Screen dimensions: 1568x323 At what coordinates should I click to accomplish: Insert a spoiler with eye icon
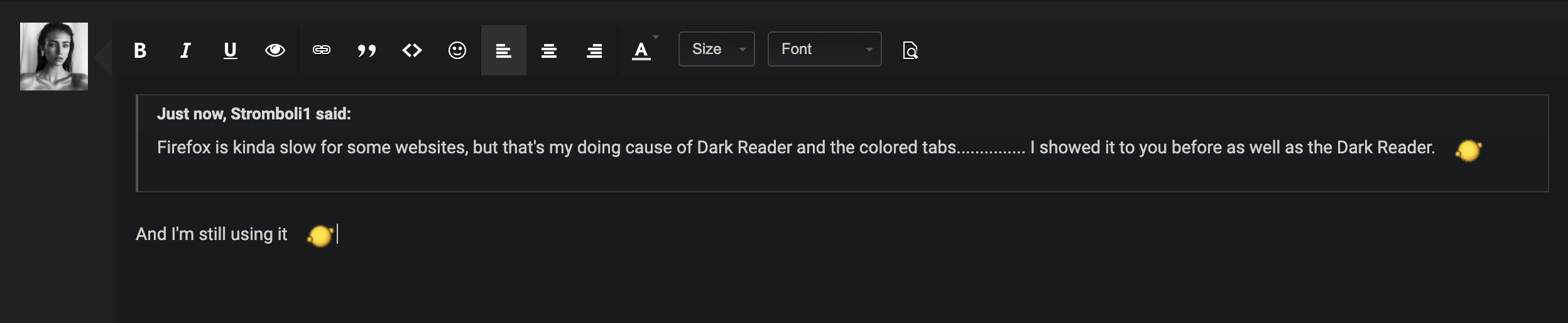[x=275, y=50]
